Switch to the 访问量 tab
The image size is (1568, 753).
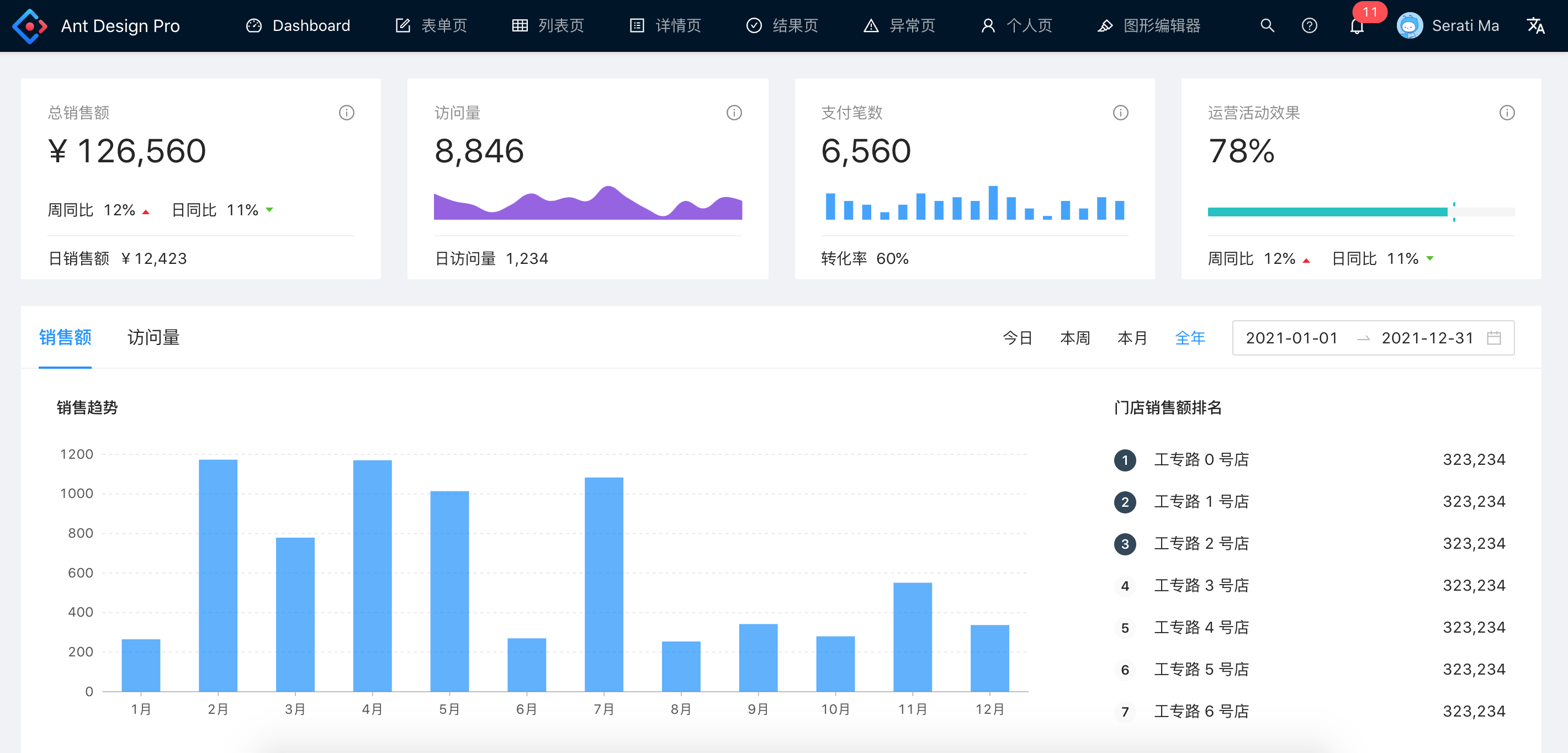click(x=153, y=337)
